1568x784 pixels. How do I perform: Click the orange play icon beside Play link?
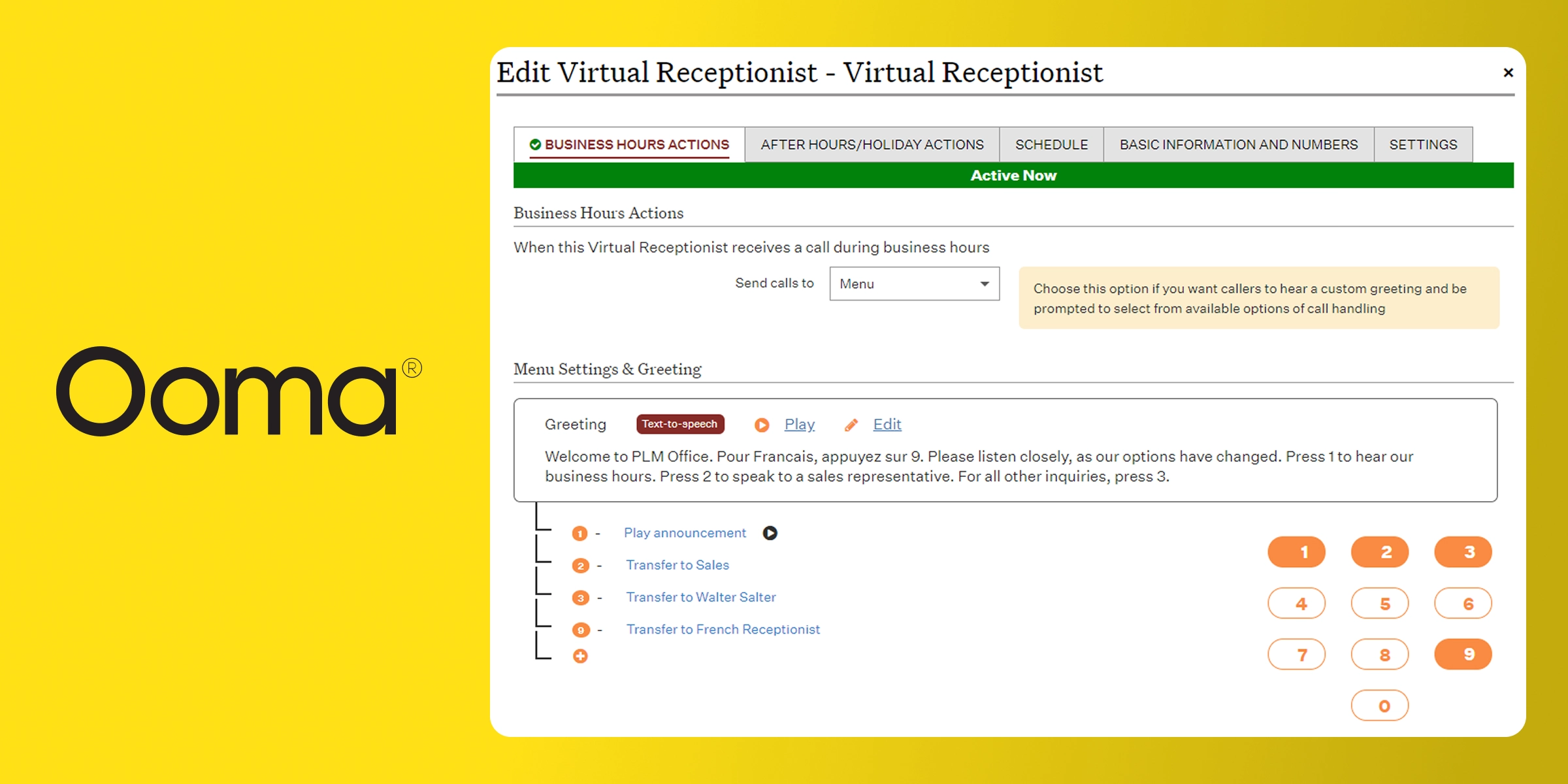762,425
